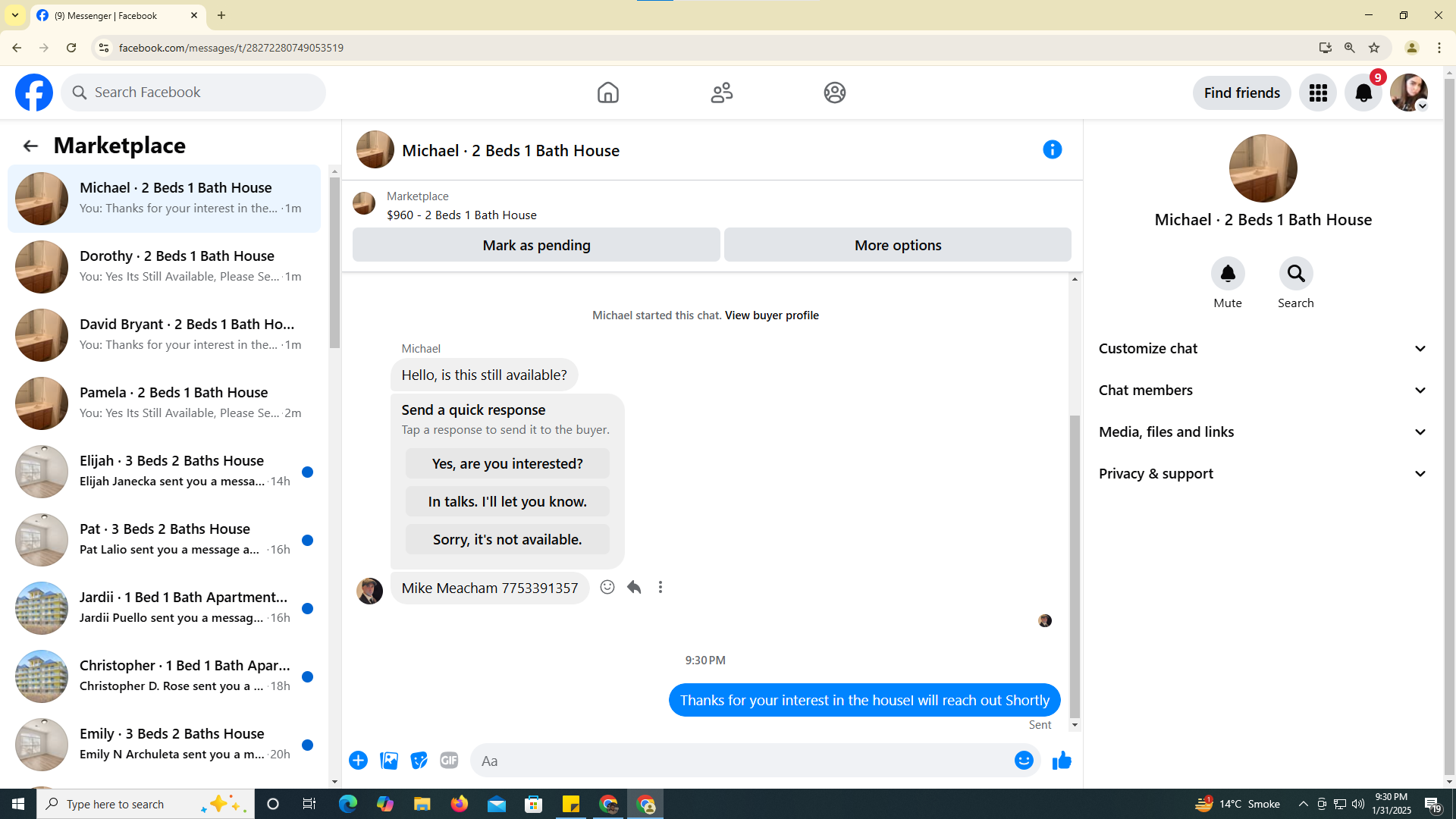Open the Elijah 3 Beds 2 Baths conversation

(x=164, y=472)
